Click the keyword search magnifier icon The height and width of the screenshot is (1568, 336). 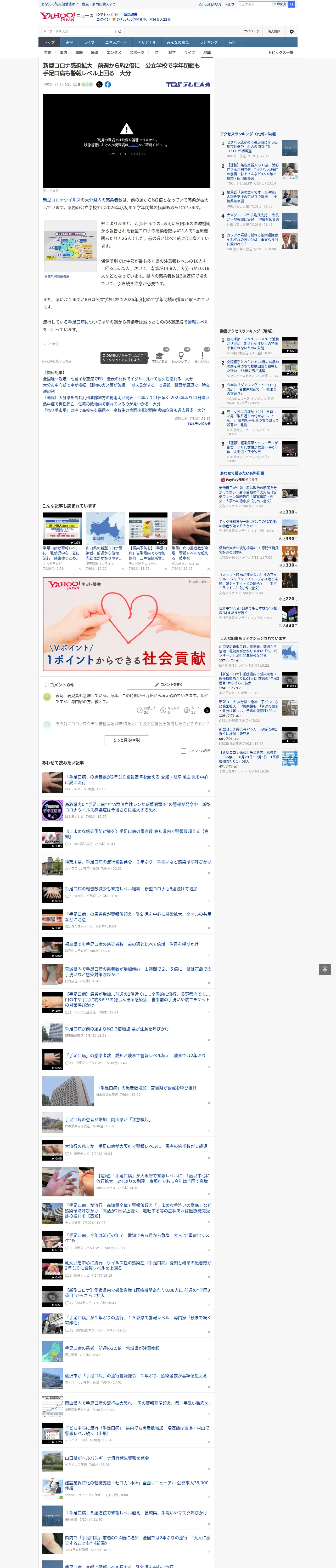click(120, 32)
